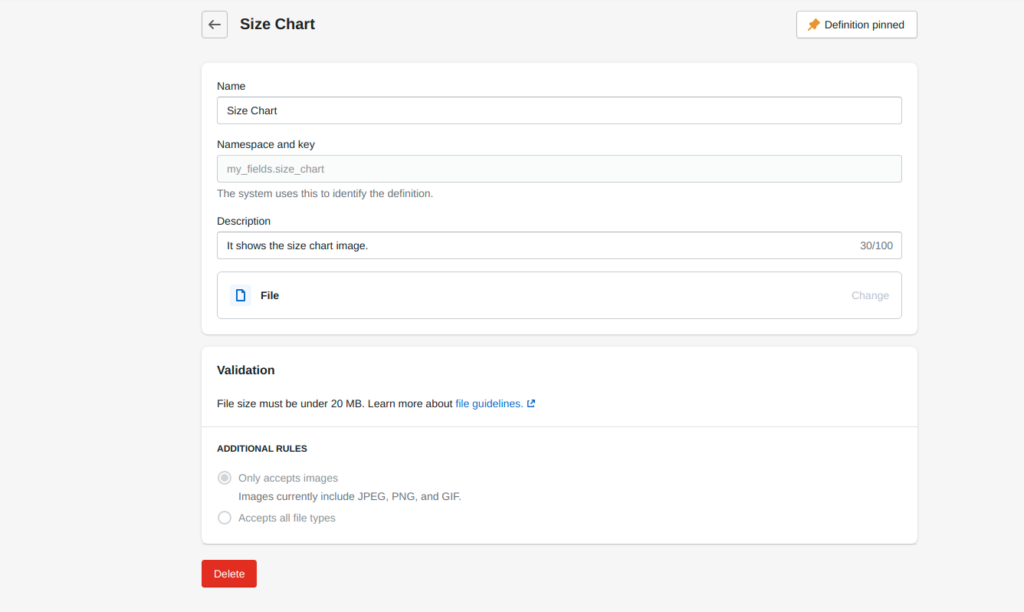Click the back arrow icon

214,25
